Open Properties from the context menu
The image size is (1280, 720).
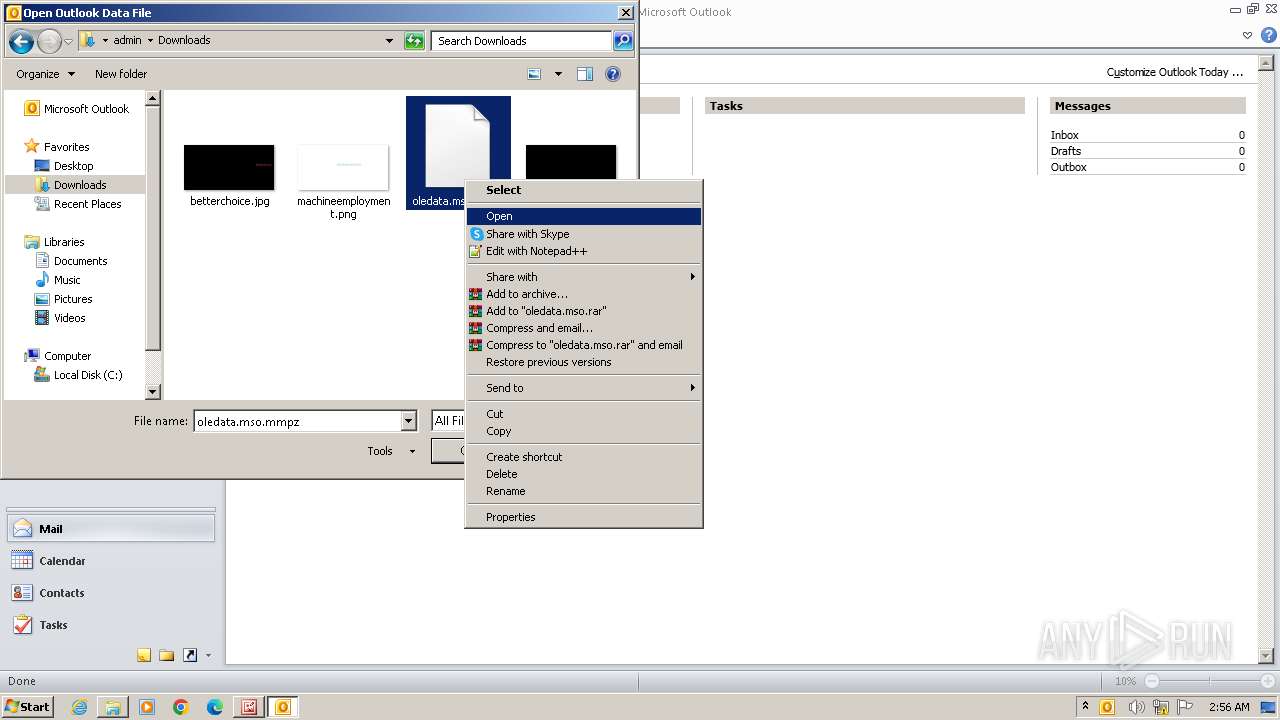click(584, 517)
